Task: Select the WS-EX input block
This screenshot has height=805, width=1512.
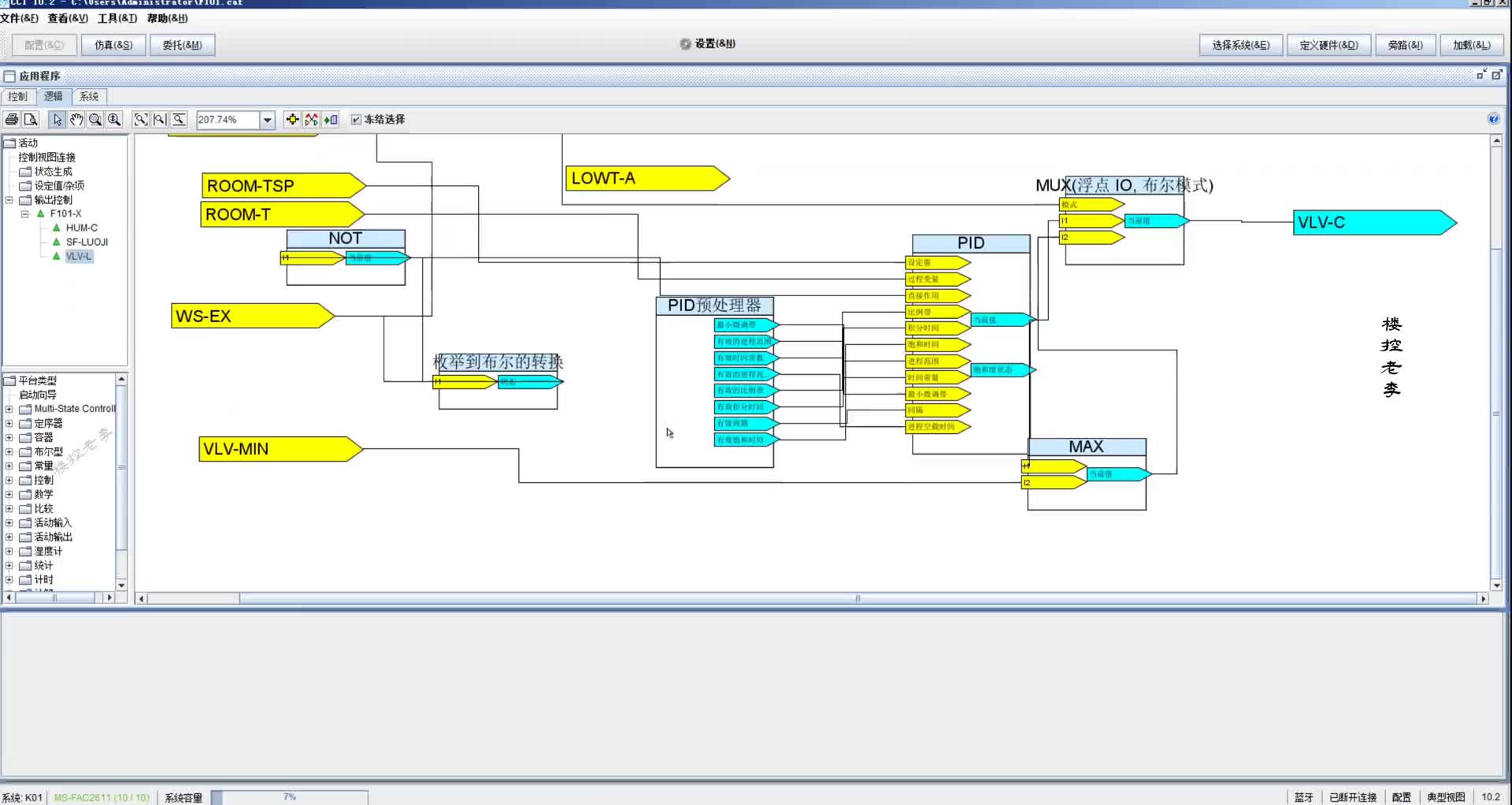Action: (x=252, y=316)
